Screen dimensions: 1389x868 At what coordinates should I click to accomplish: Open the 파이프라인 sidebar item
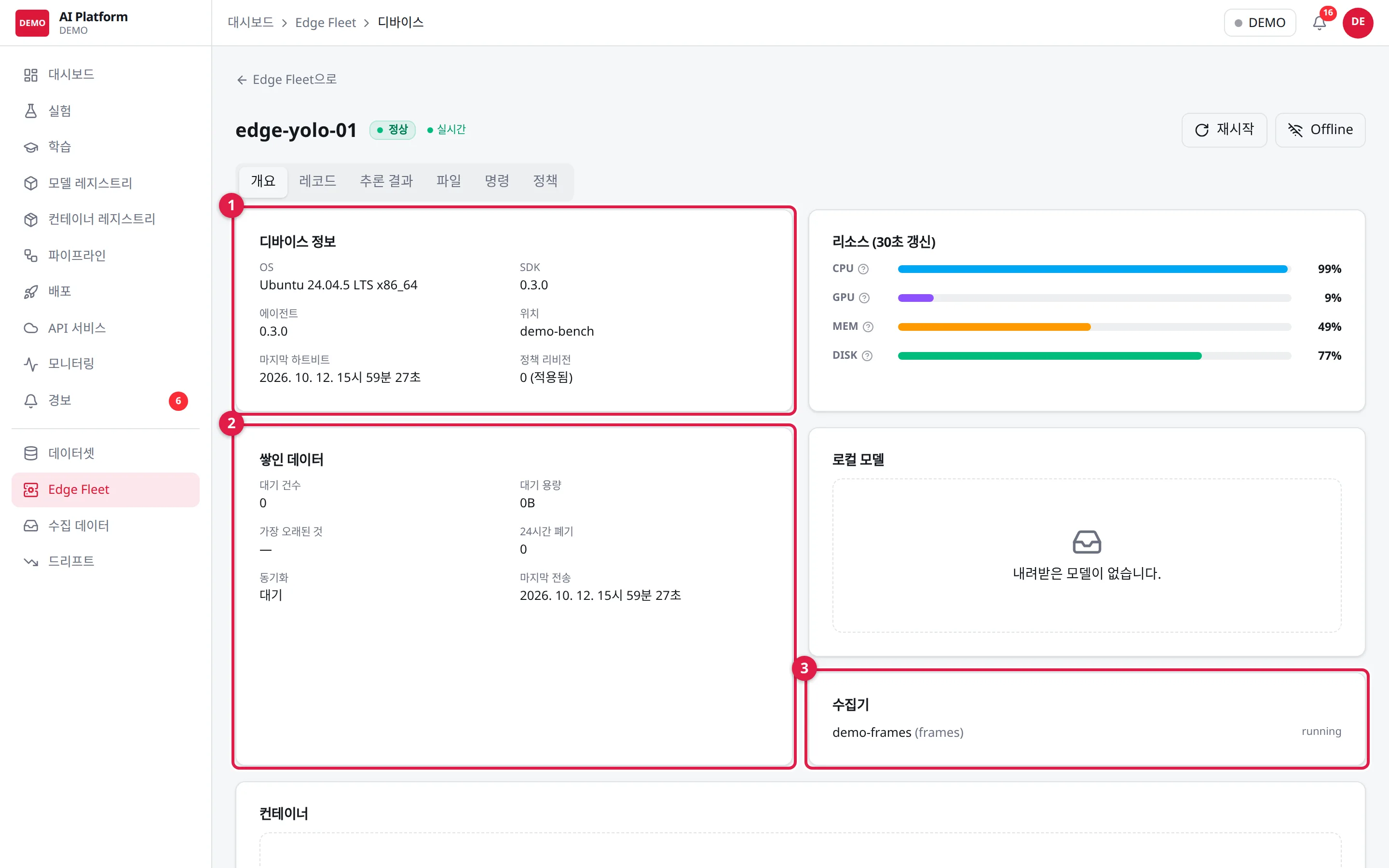pyautogui.click(x=105, y=256)
